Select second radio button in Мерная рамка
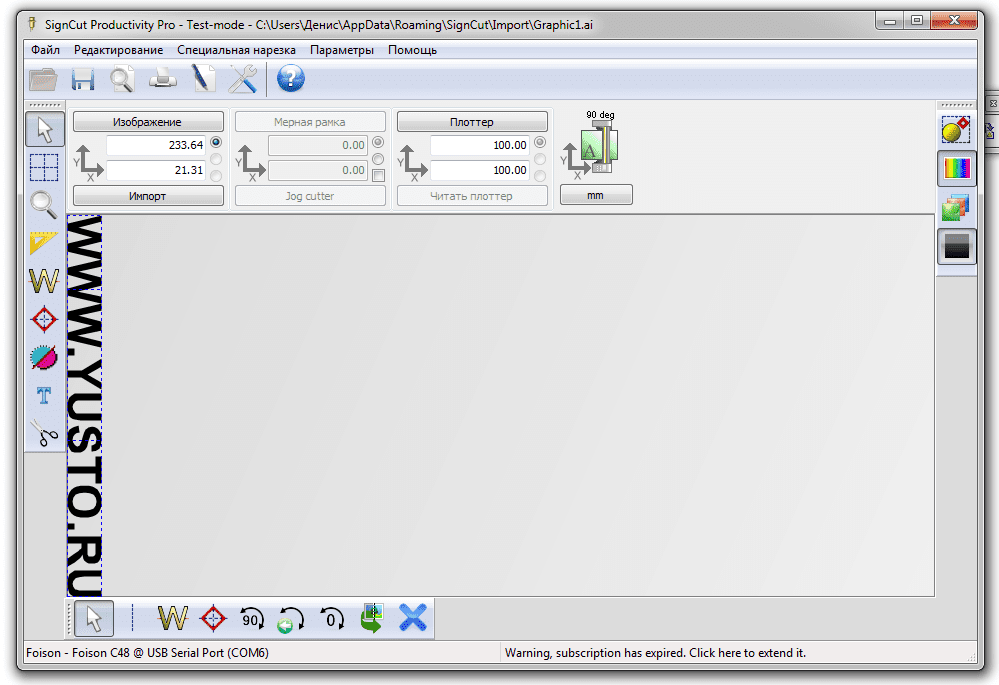Image resolution: width=999 pixels, height=685 pixels. (x=378, y=159)
